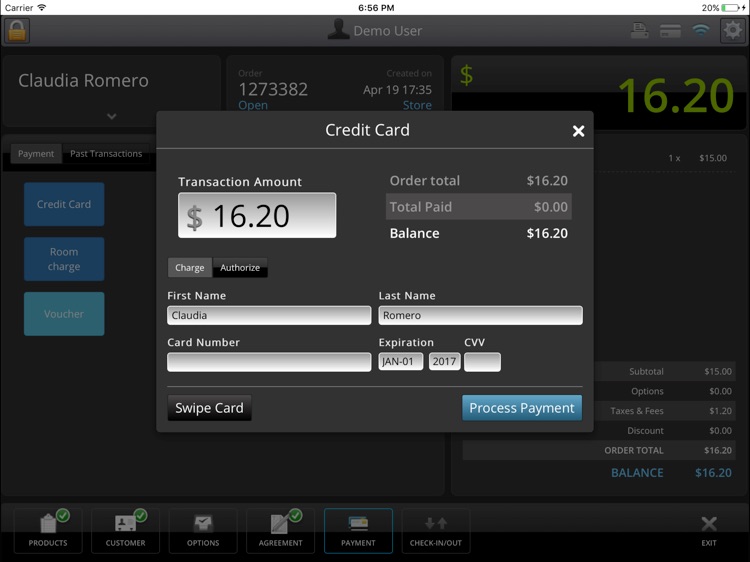The height and width of the screenshot is (562, 750).
Task: Tap the ORDER TOTAL summary label
Action: pyautogui.click(x=634, y=451)
